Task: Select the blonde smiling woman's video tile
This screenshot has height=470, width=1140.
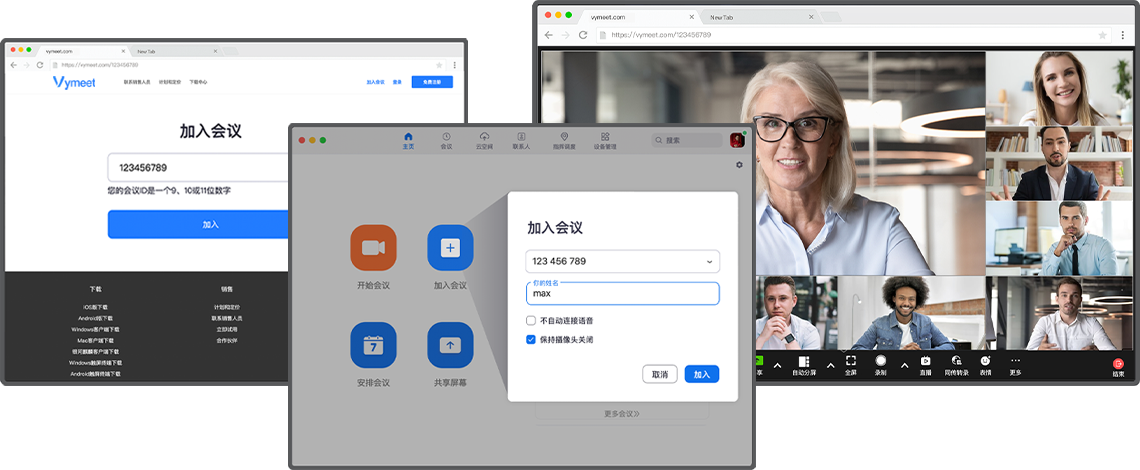Action: pos(1059,89)
